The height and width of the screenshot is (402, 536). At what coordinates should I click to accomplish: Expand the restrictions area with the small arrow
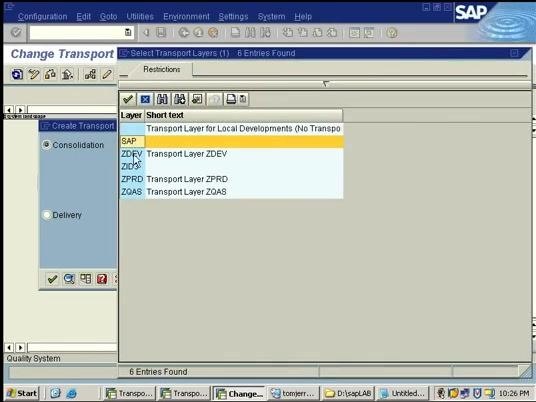point(325,83)
